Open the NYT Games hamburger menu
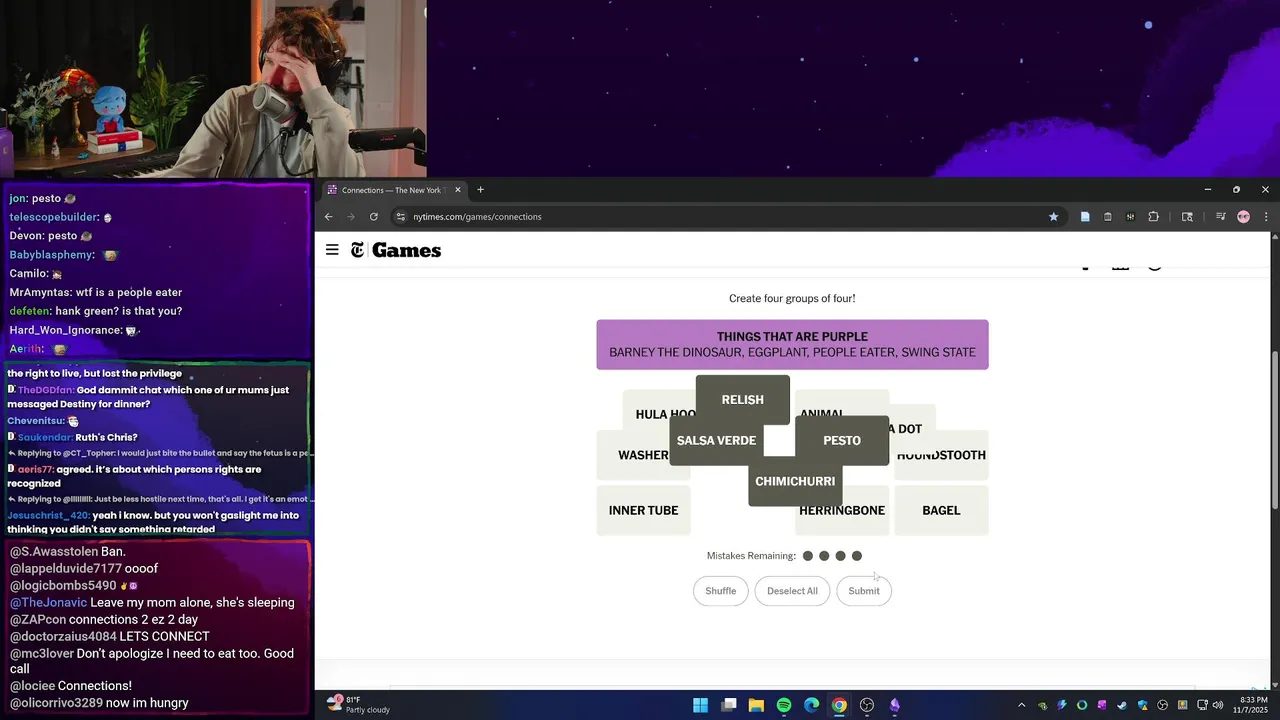The width and height of the screenshot is (1280, 720). pos(332,250)
